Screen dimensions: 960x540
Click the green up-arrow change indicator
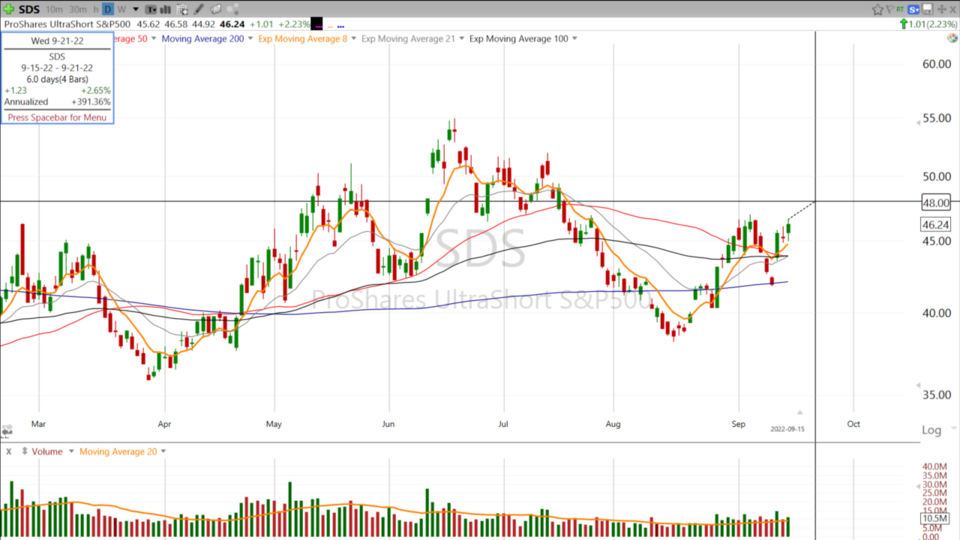click(x=904, y=24)
